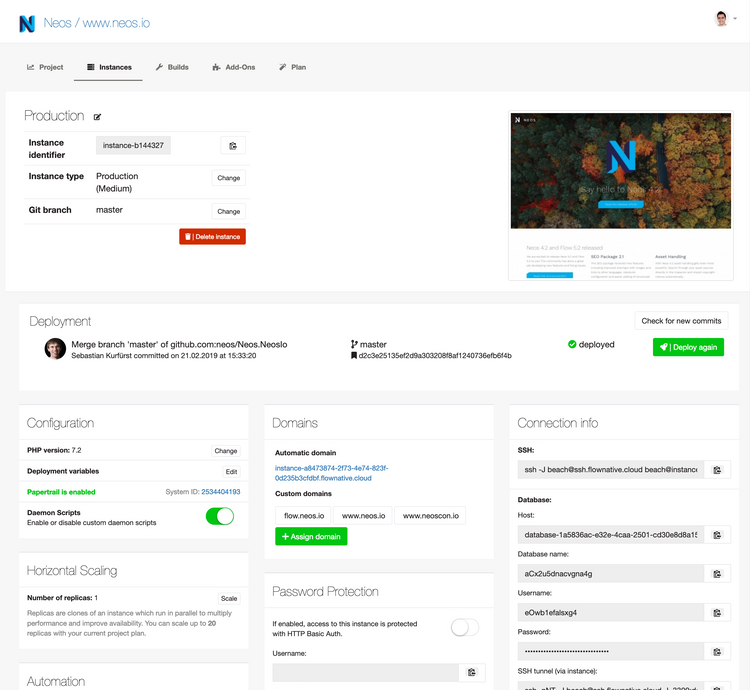Click the red Delete instance button
The width and height of the screenshot is (750, 690).
212,237
